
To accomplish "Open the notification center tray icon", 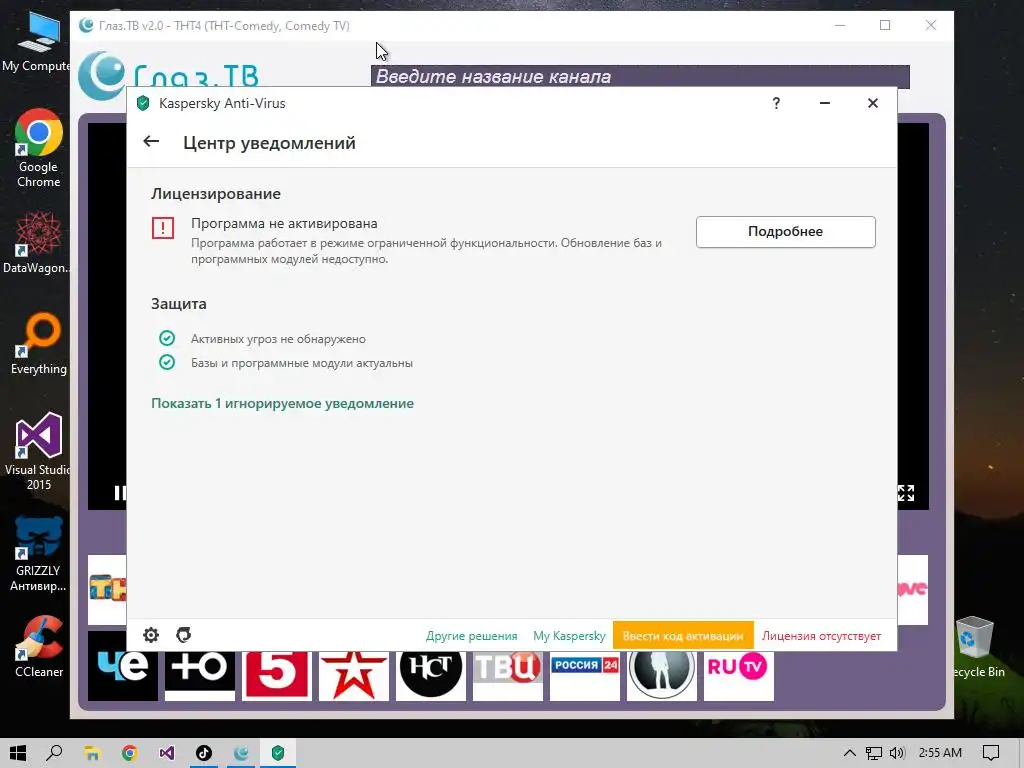I will click(x=991, y=753).
